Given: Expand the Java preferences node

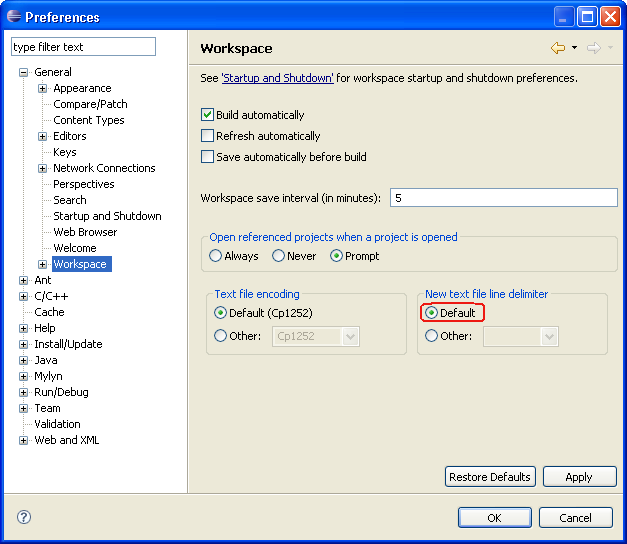Looking at the screenshot, I should coord(24,360).
